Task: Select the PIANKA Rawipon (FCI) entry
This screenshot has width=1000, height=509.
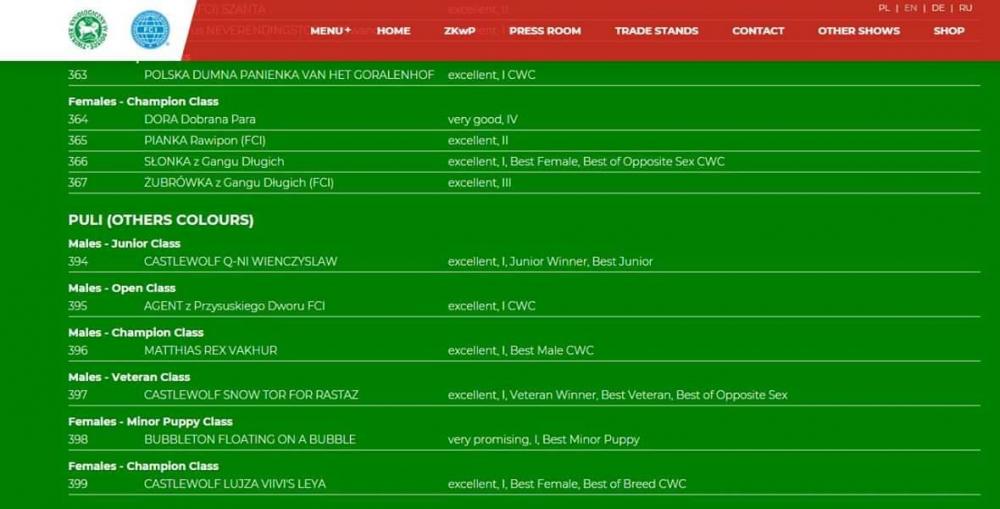Action: pos(205,140)
